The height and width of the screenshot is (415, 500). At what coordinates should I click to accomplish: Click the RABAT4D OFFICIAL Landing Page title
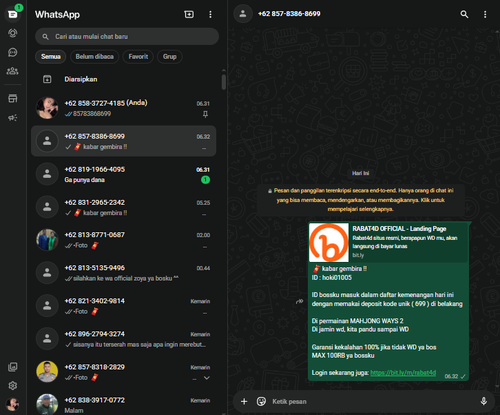399,229
